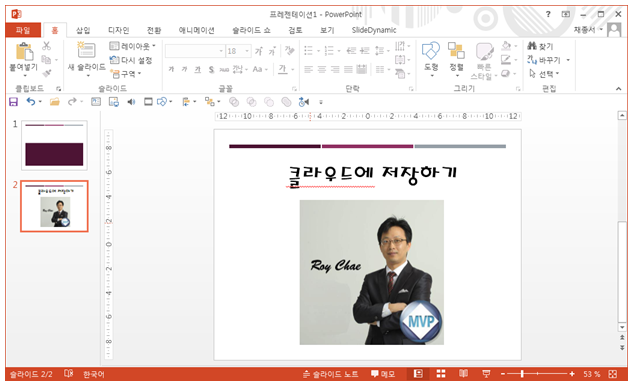Viewport: 635px width, 386px height.
Task: Click the bullet list icon
Action: (x=309, y=51)
